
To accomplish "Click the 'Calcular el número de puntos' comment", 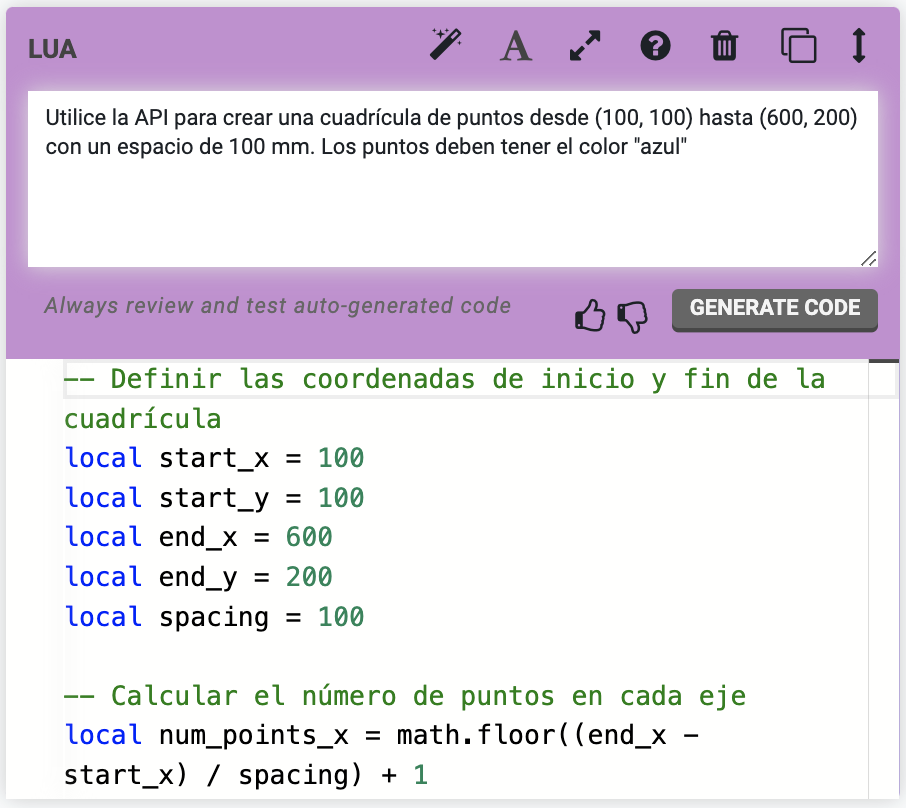I will coord(405,696).
